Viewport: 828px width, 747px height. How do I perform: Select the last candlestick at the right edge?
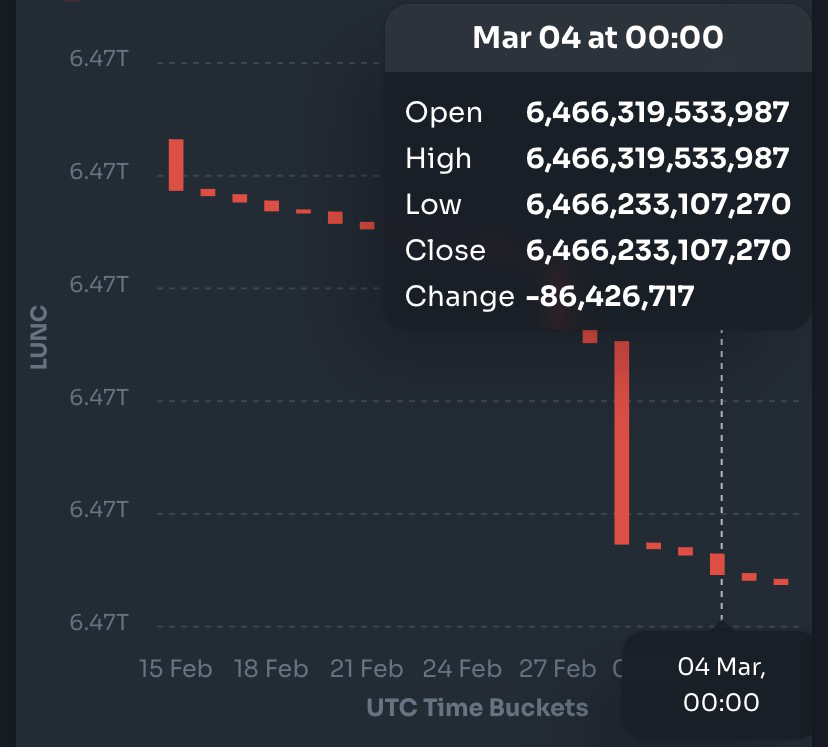point(781,581)
